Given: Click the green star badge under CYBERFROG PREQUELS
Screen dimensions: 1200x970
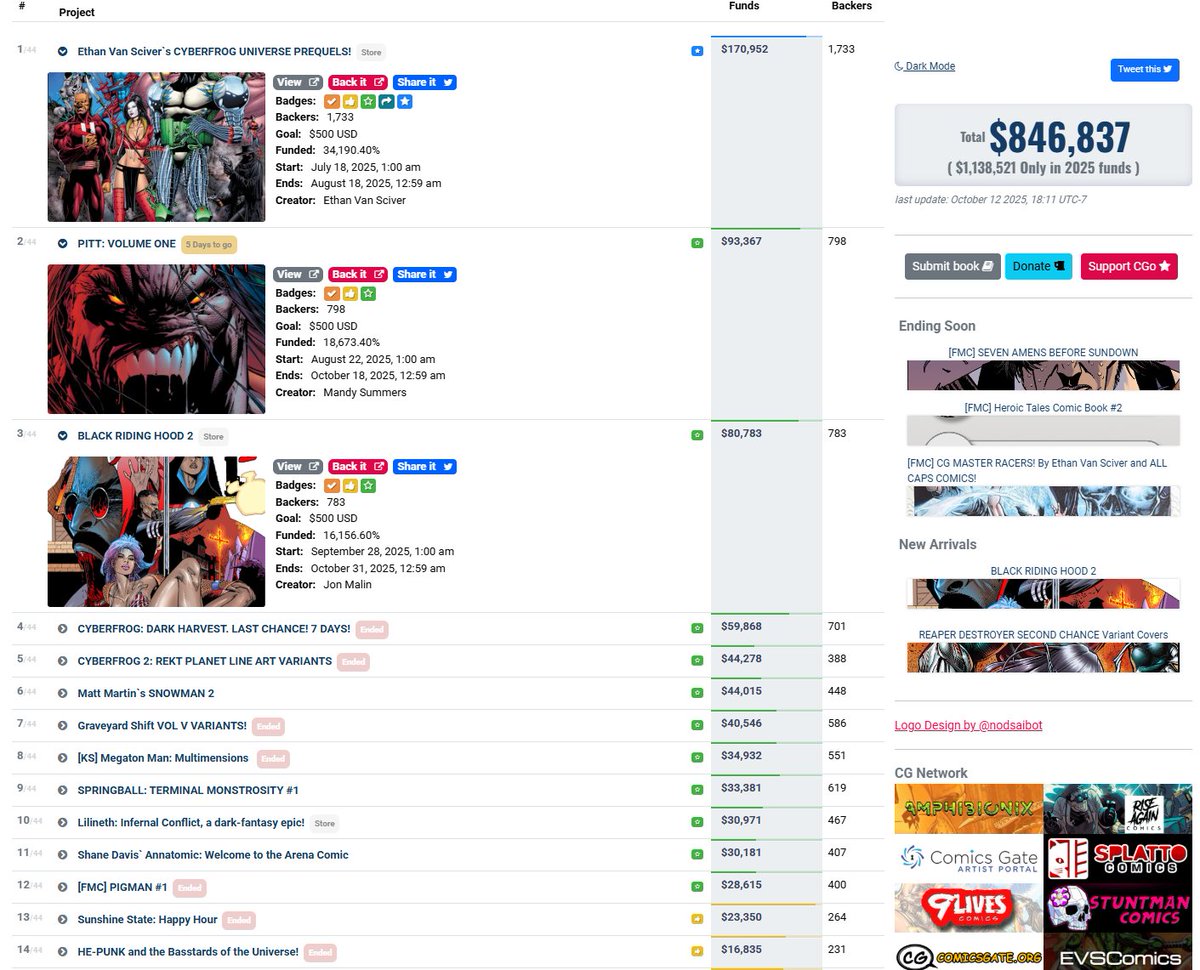Looking at the screenshot, I should pos(368,101).
